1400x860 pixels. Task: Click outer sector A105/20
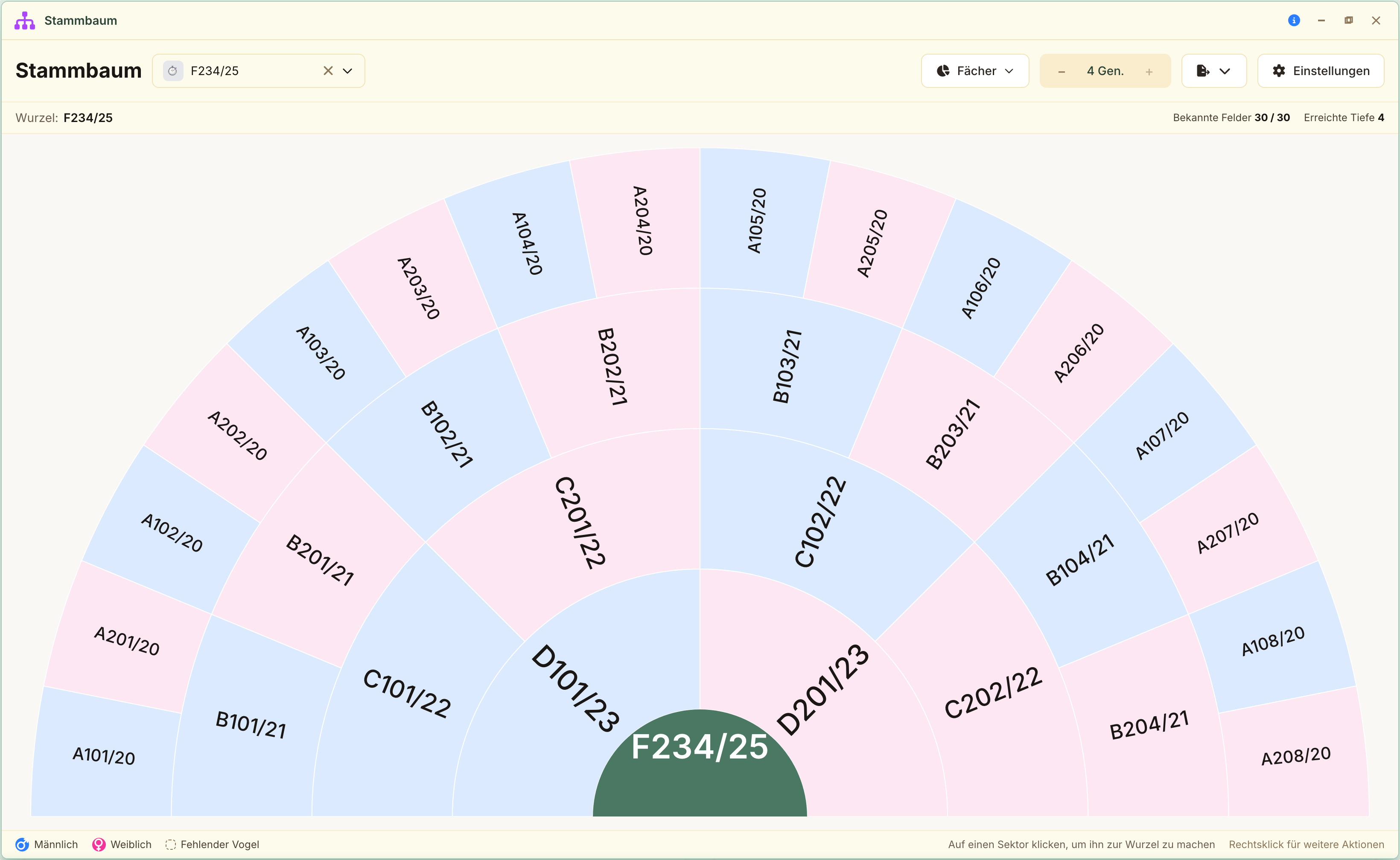[x=756, y=221]
